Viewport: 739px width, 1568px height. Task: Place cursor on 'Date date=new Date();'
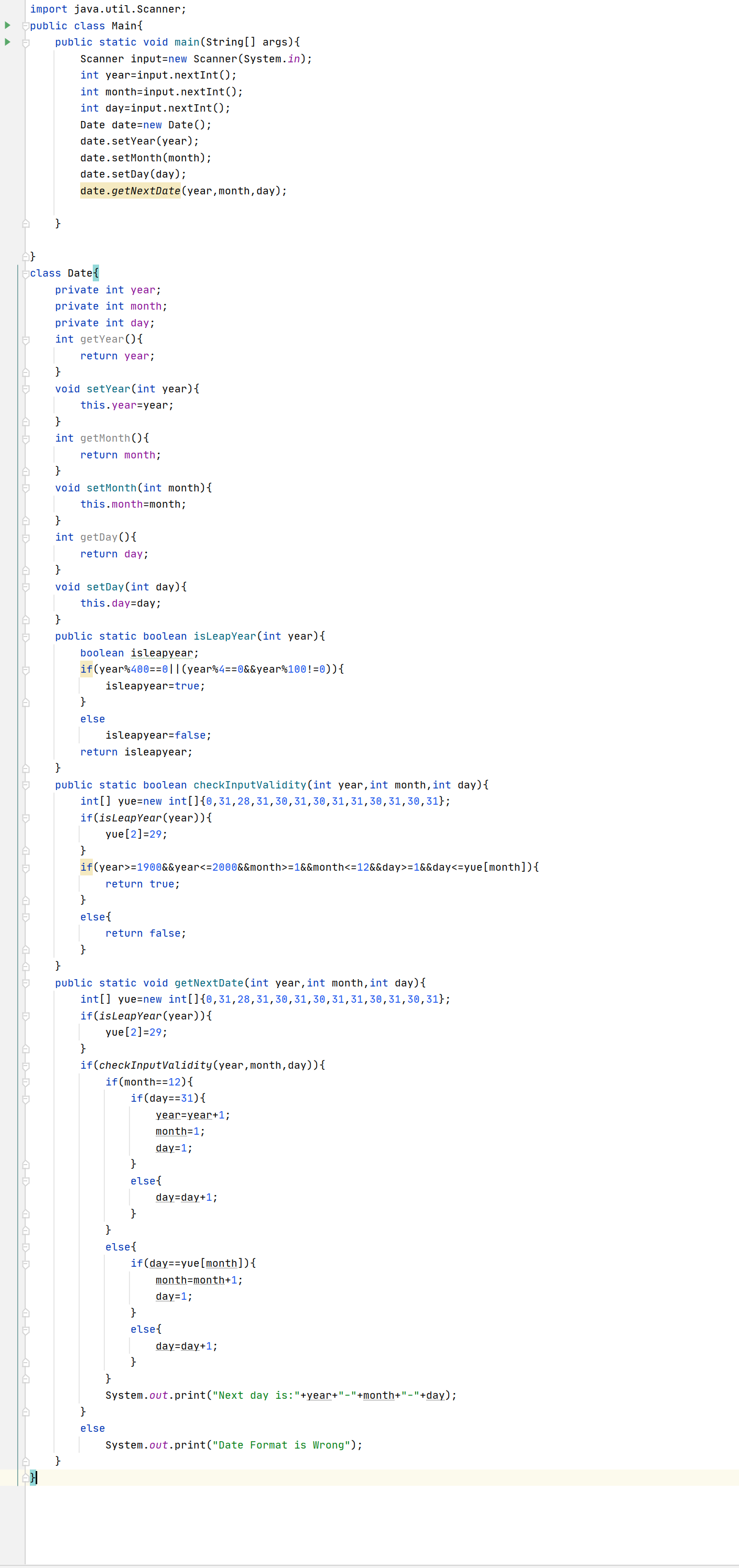(x=146, y=125)
